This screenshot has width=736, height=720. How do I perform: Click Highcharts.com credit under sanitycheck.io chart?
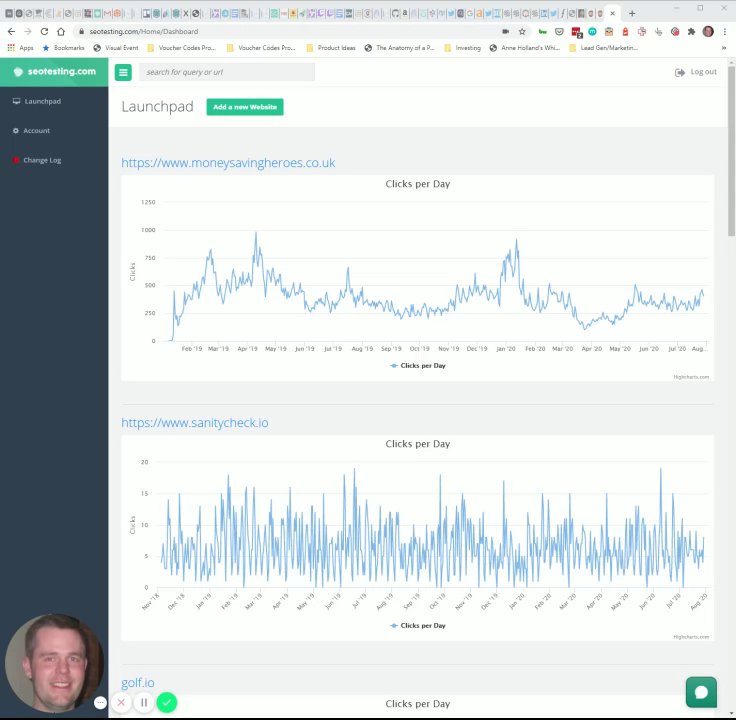pyautogui.click(x=691, y=637)
